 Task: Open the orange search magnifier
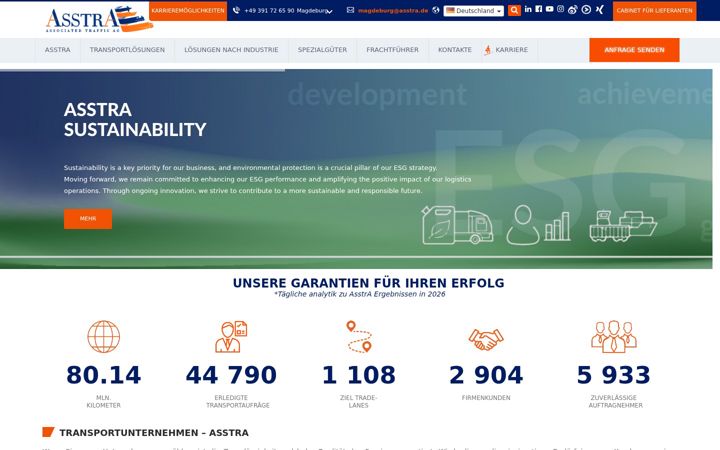tap(514, 10)
